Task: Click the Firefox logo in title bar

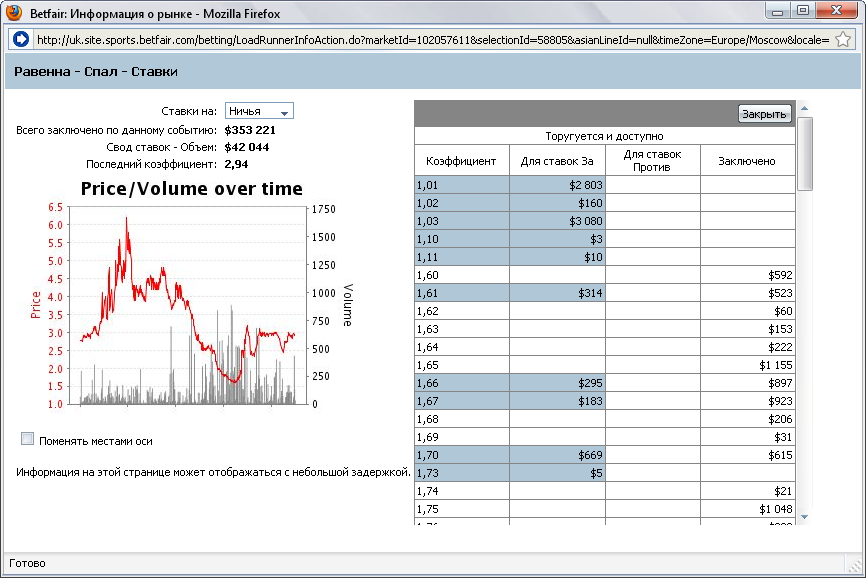Action: tap(14, 12)
